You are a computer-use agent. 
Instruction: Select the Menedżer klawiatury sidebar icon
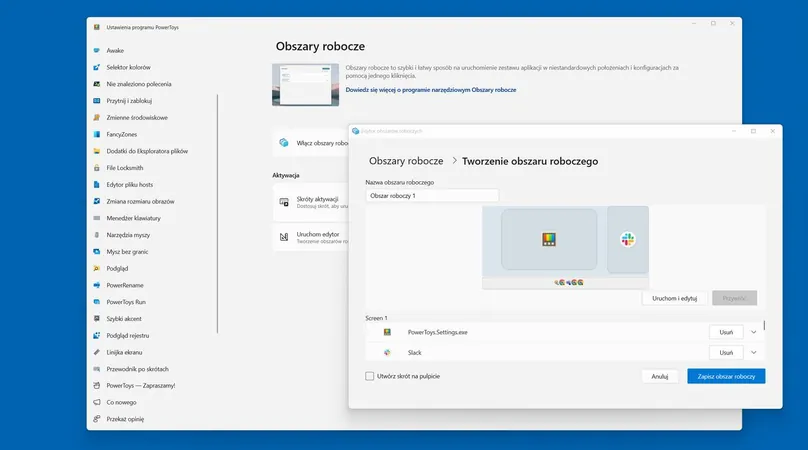coord(97,217)
